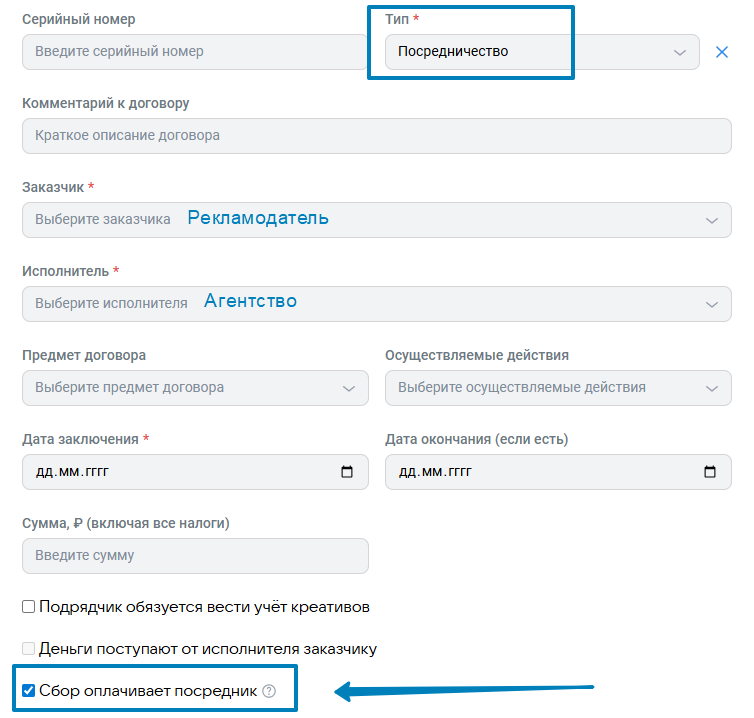Click chevron arrow in the Исполнитель field

coord(712,304)
